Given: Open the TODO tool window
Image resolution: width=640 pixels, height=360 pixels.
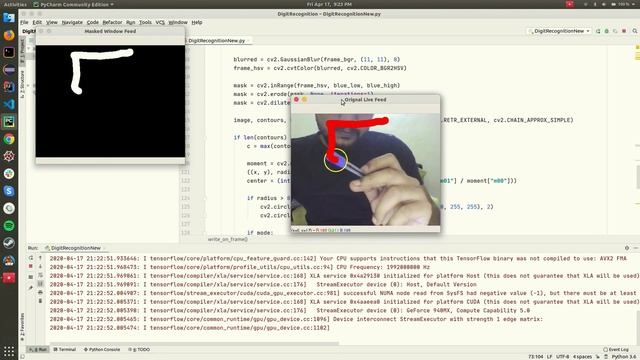Looking at the screenshot, I should pos(139,350).
